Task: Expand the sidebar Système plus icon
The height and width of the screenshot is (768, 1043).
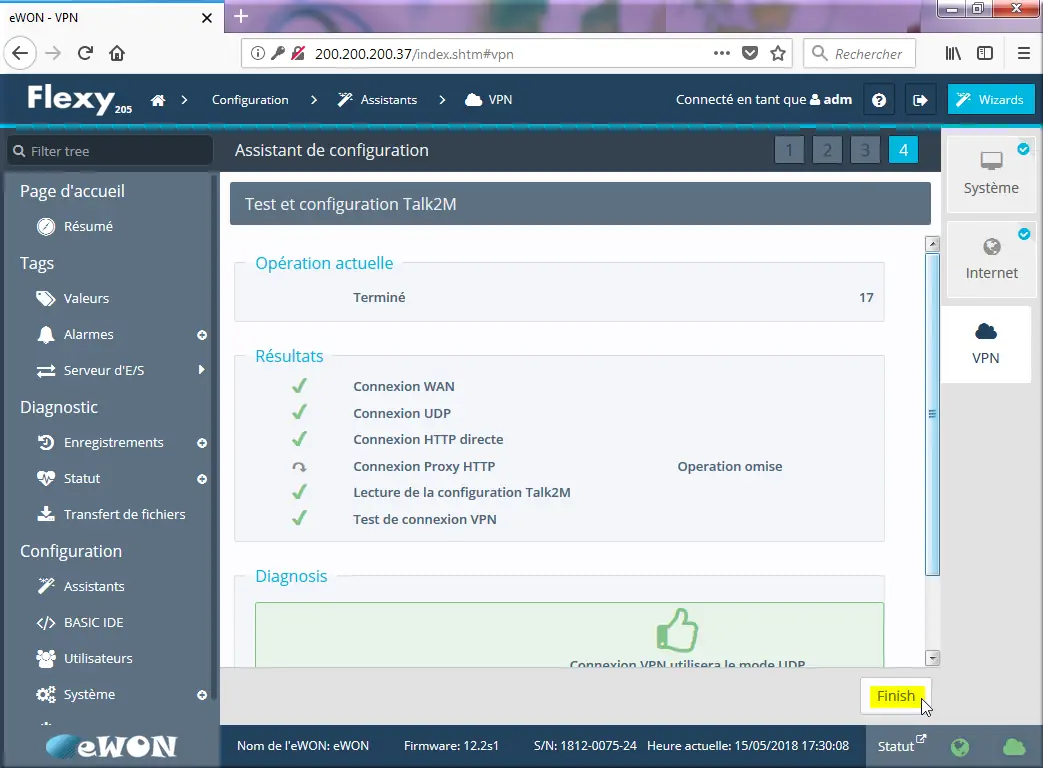Action: coord(202,695)
